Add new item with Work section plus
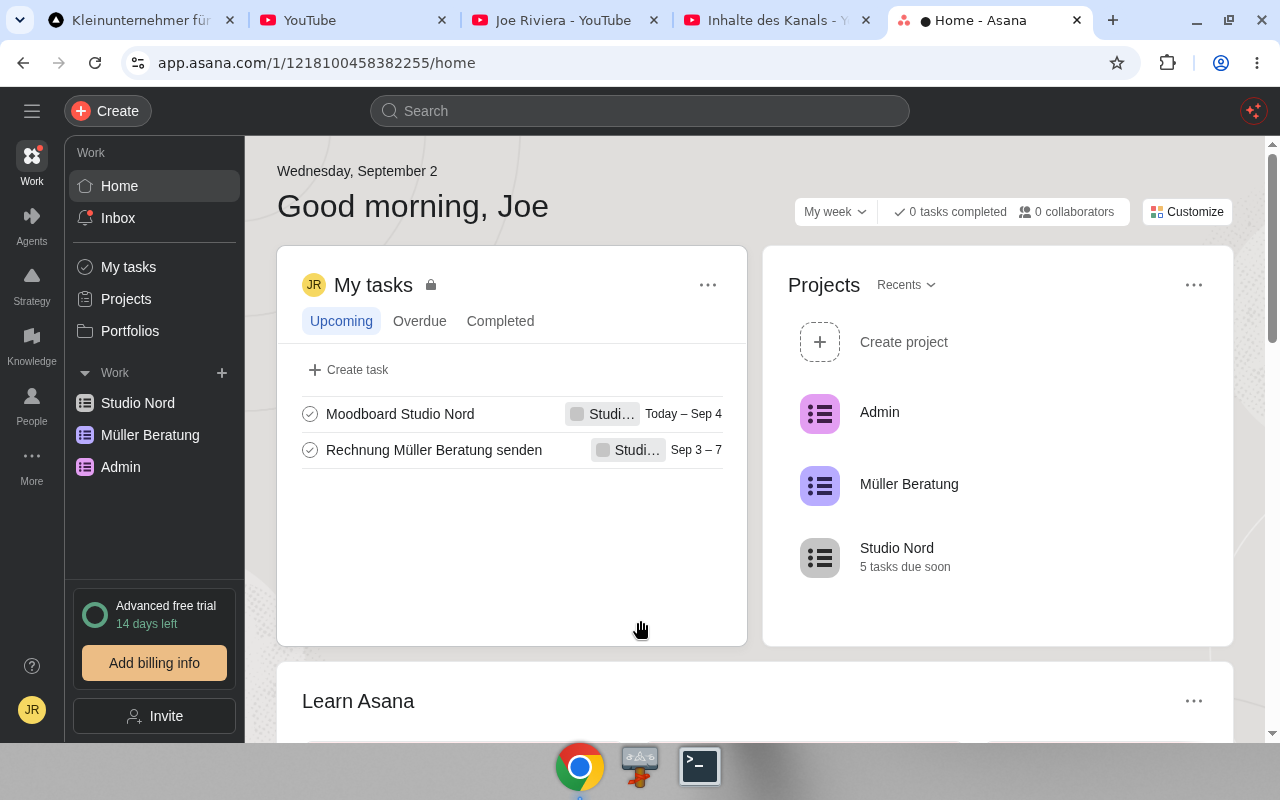 coord(222,373)
